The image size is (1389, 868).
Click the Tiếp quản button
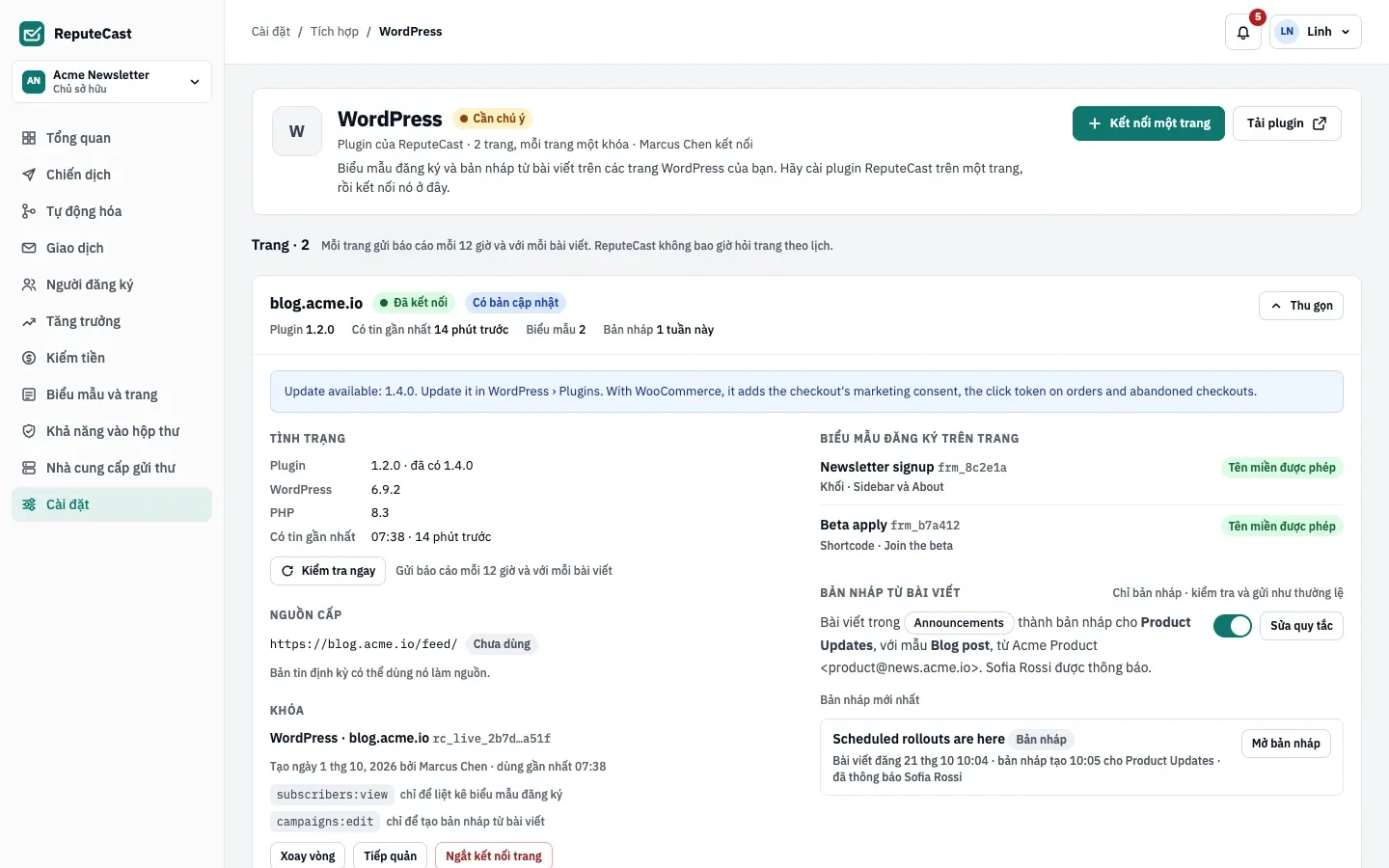391,856
